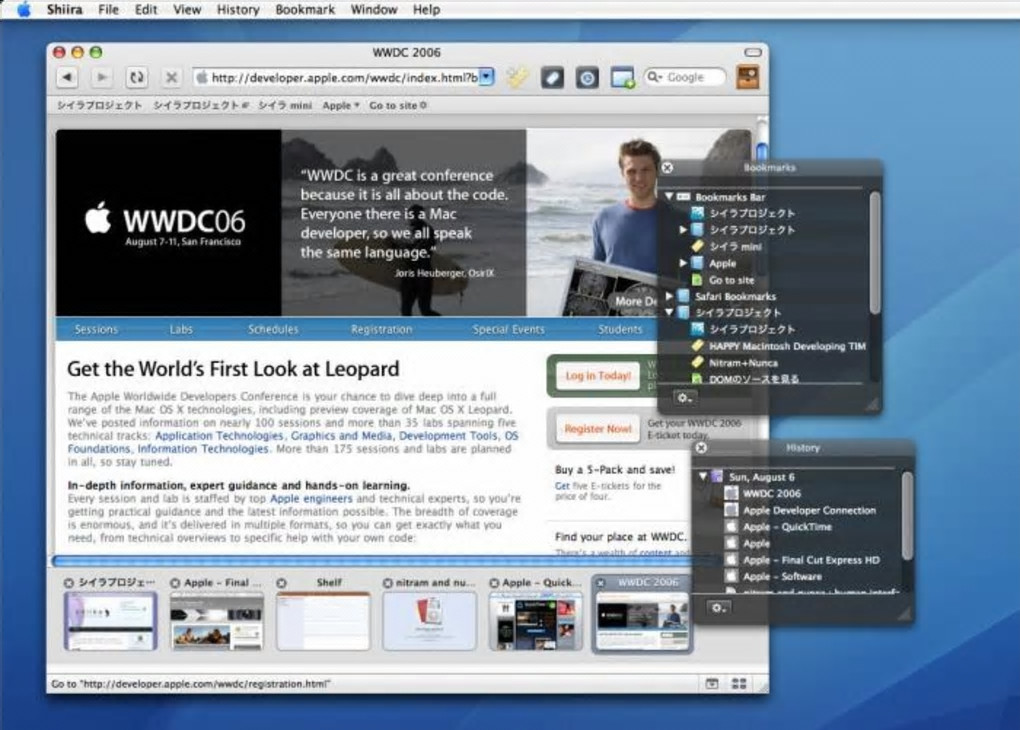Close the Shelf tab thumbnail
Screen dimensions: 1020x730
281,583
